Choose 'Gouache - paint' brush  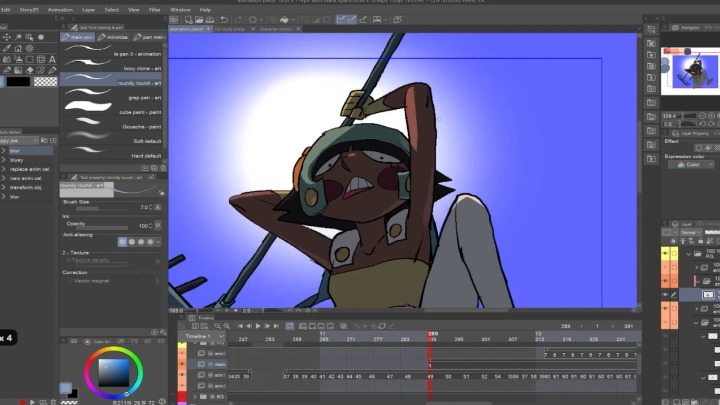tap(112, 124)
